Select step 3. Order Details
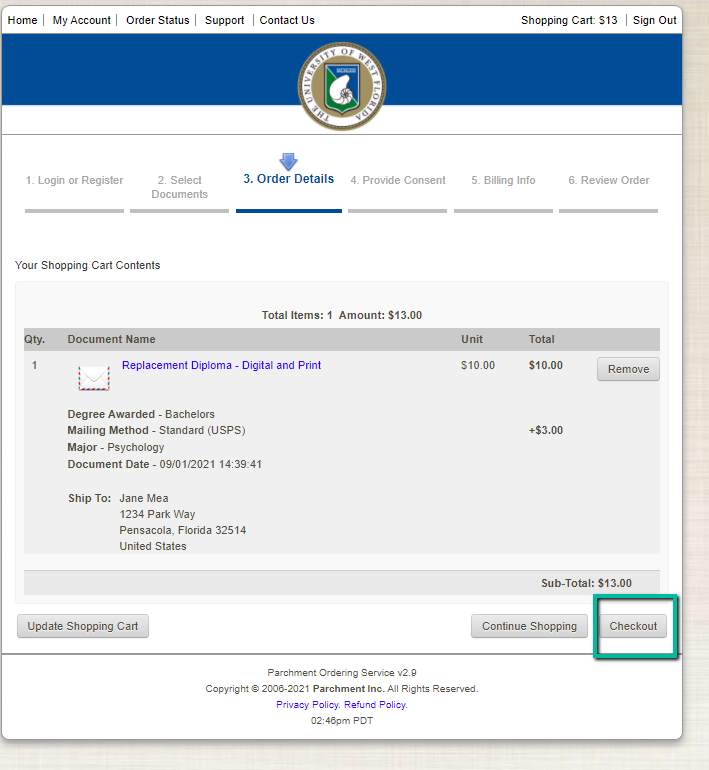The width and height of the screenshot is (709, 770). pos(289,179)
